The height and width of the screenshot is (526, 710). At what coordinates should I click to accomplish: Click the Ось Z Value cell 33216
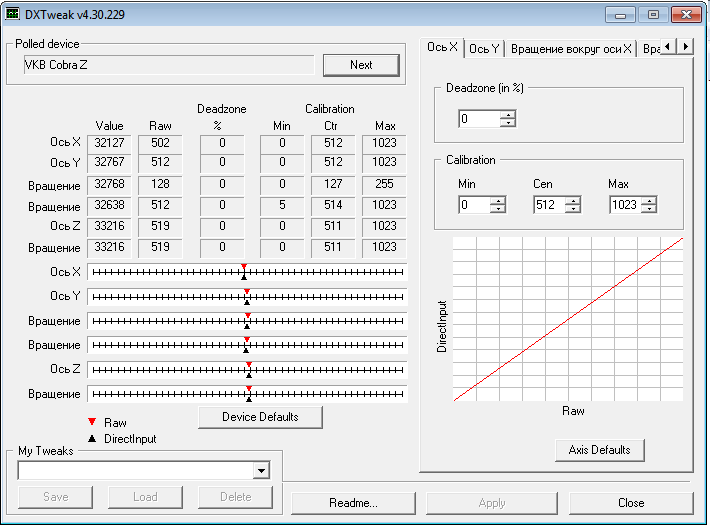point(109,226)
